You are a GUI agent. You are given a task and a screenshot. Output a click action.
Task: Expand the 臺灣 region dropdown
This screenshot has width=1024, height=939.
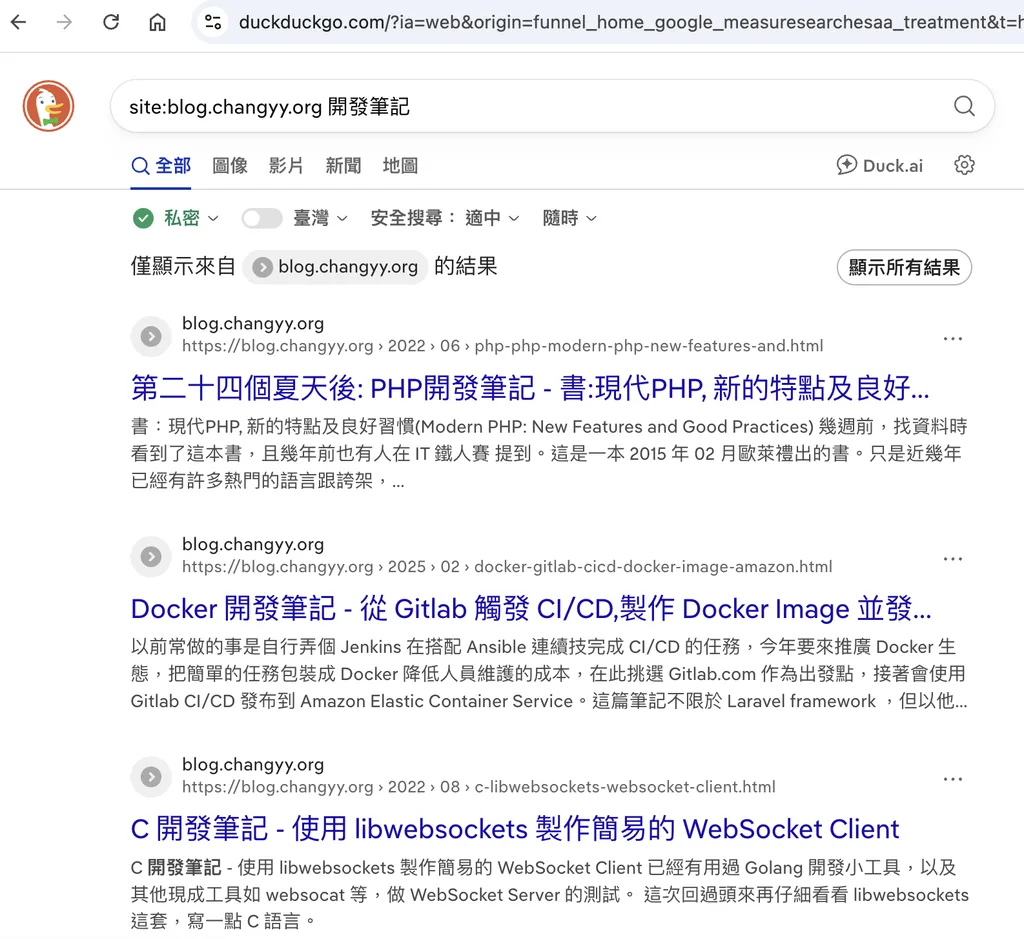[x=321, y=218]
